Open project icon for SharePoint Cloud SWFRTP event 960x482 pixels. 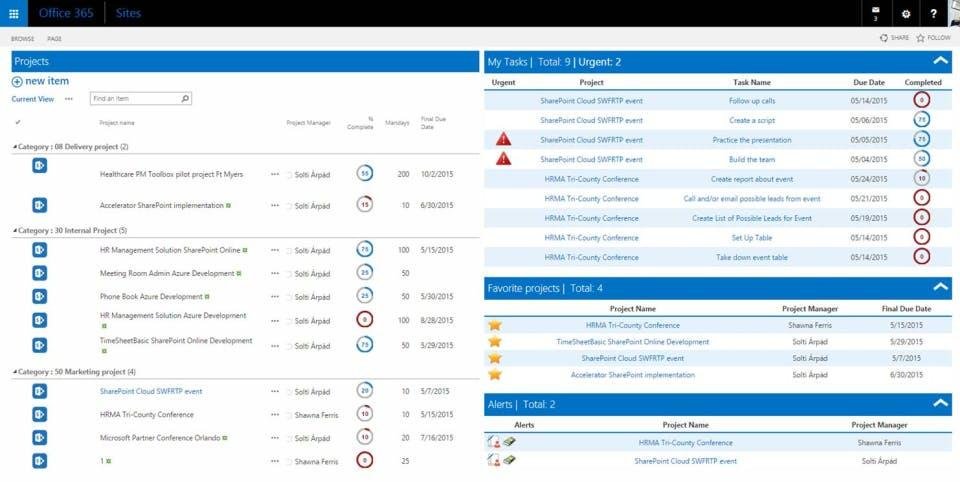39,391
